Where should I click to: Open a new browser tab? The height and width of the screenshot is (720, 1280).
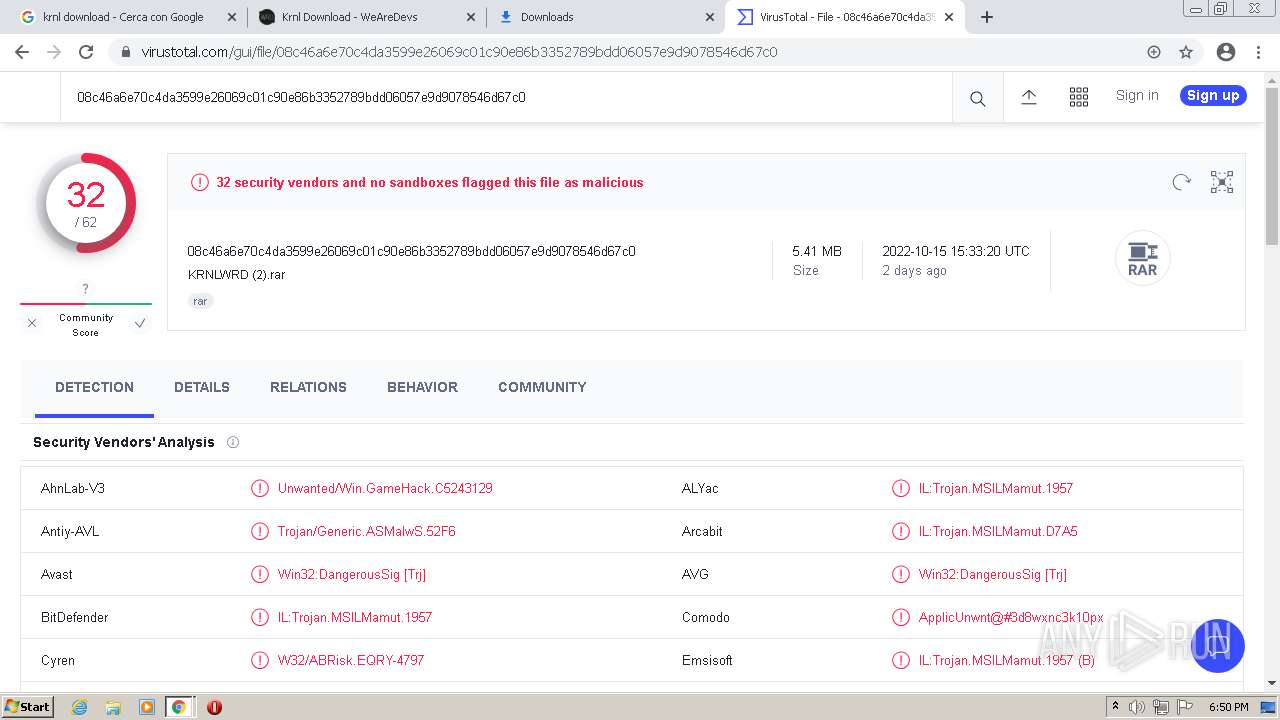[987, 17]
